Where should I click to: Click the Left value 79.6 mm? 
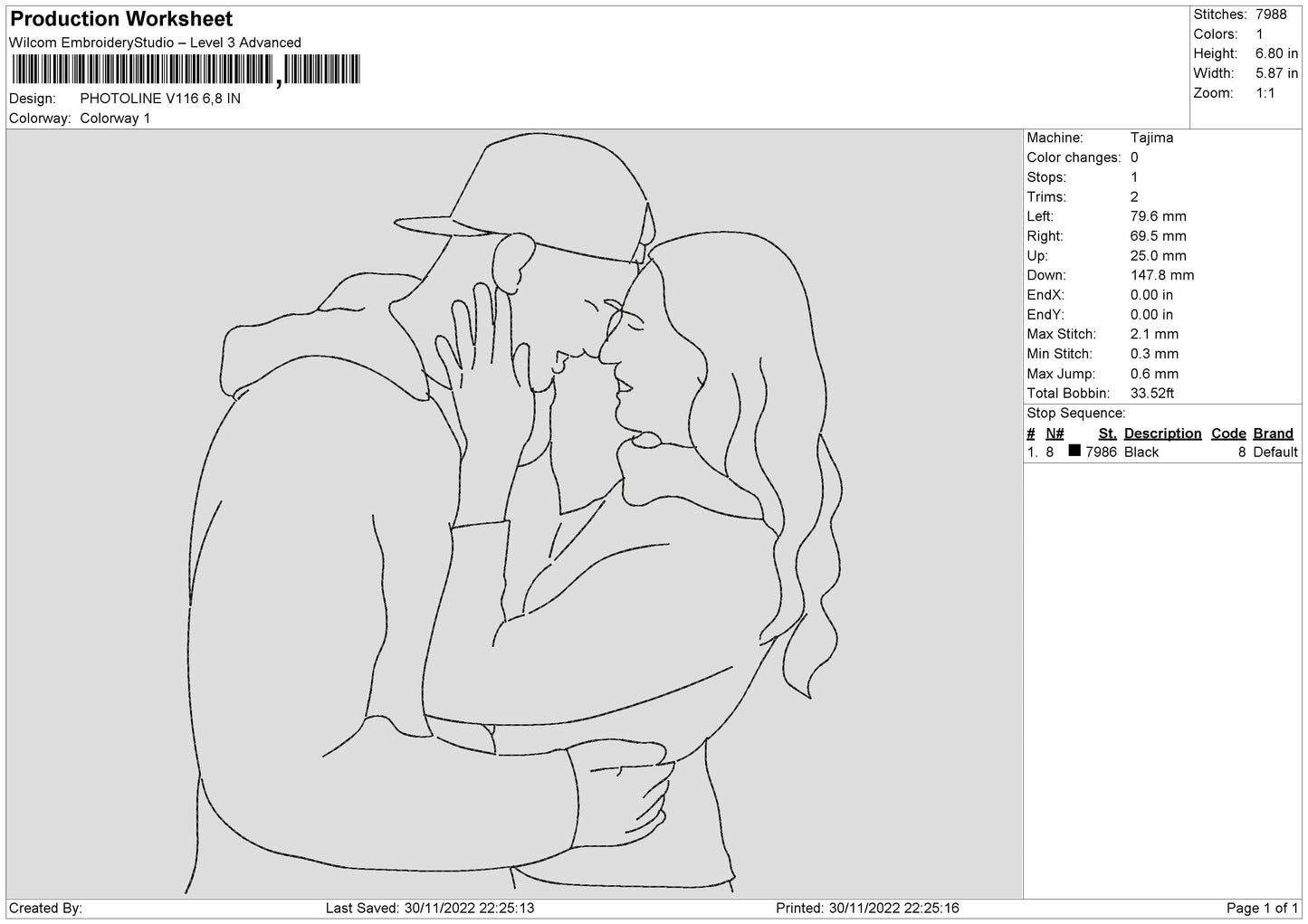(1158, 217)
